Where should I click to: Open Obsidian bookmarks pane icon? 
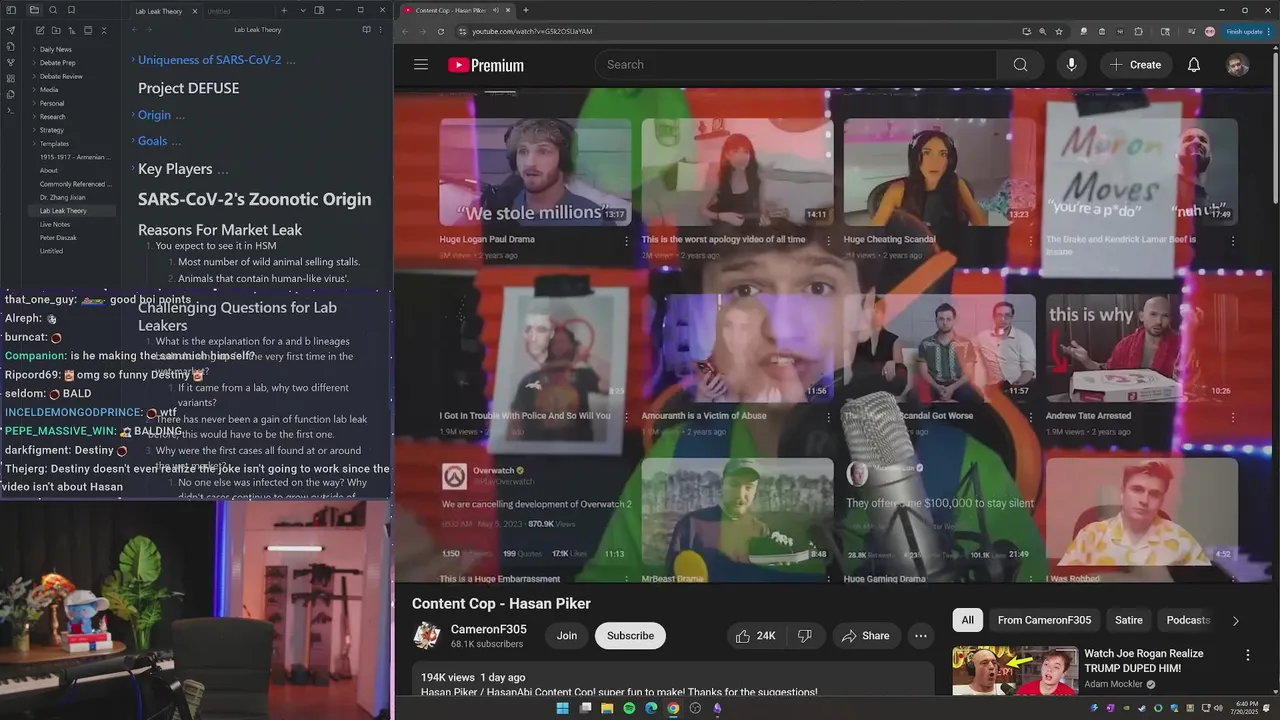click(71, 10)
